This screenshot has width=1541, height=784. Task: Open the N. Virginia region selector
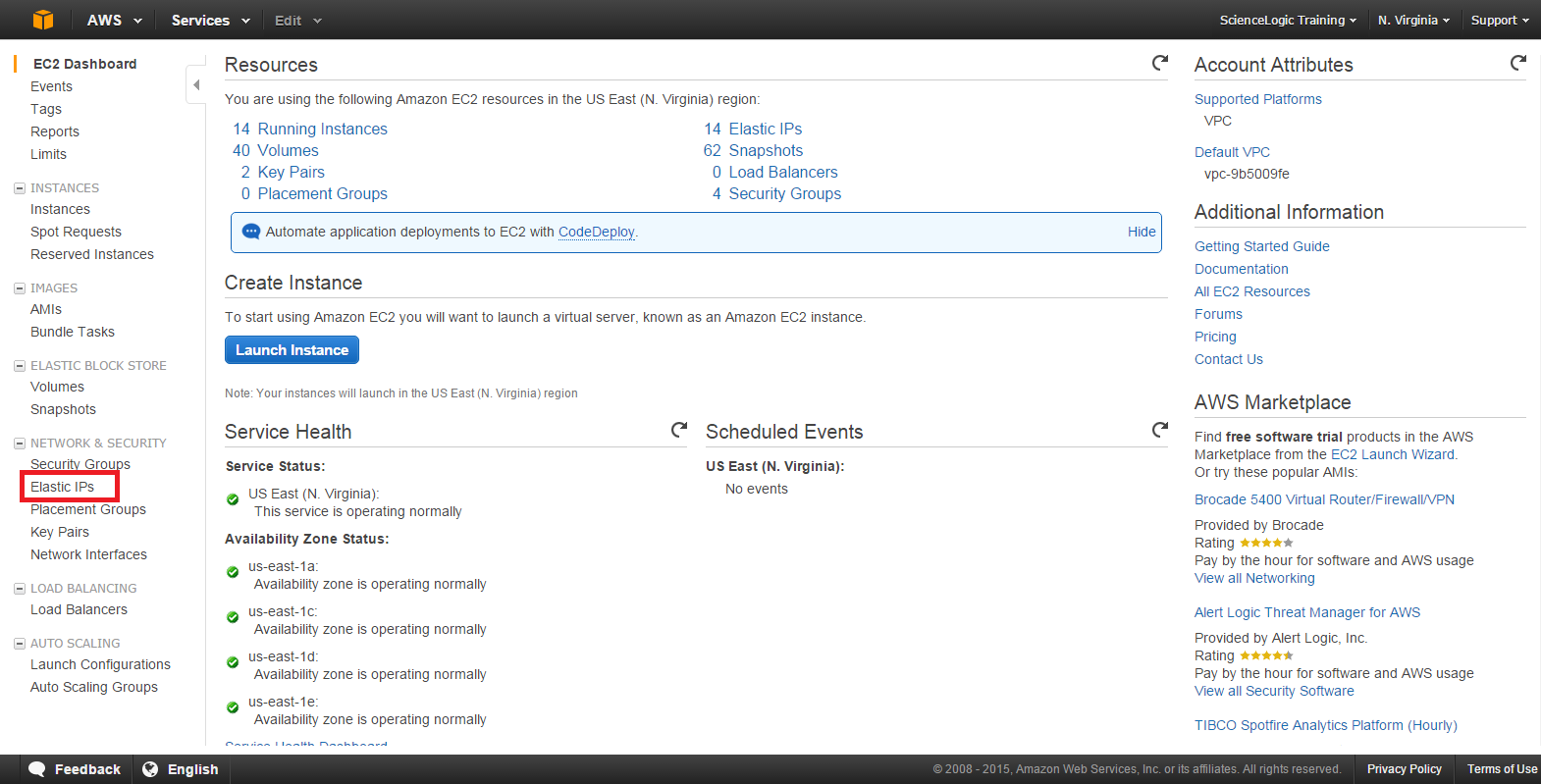(x=1413, y=20)
